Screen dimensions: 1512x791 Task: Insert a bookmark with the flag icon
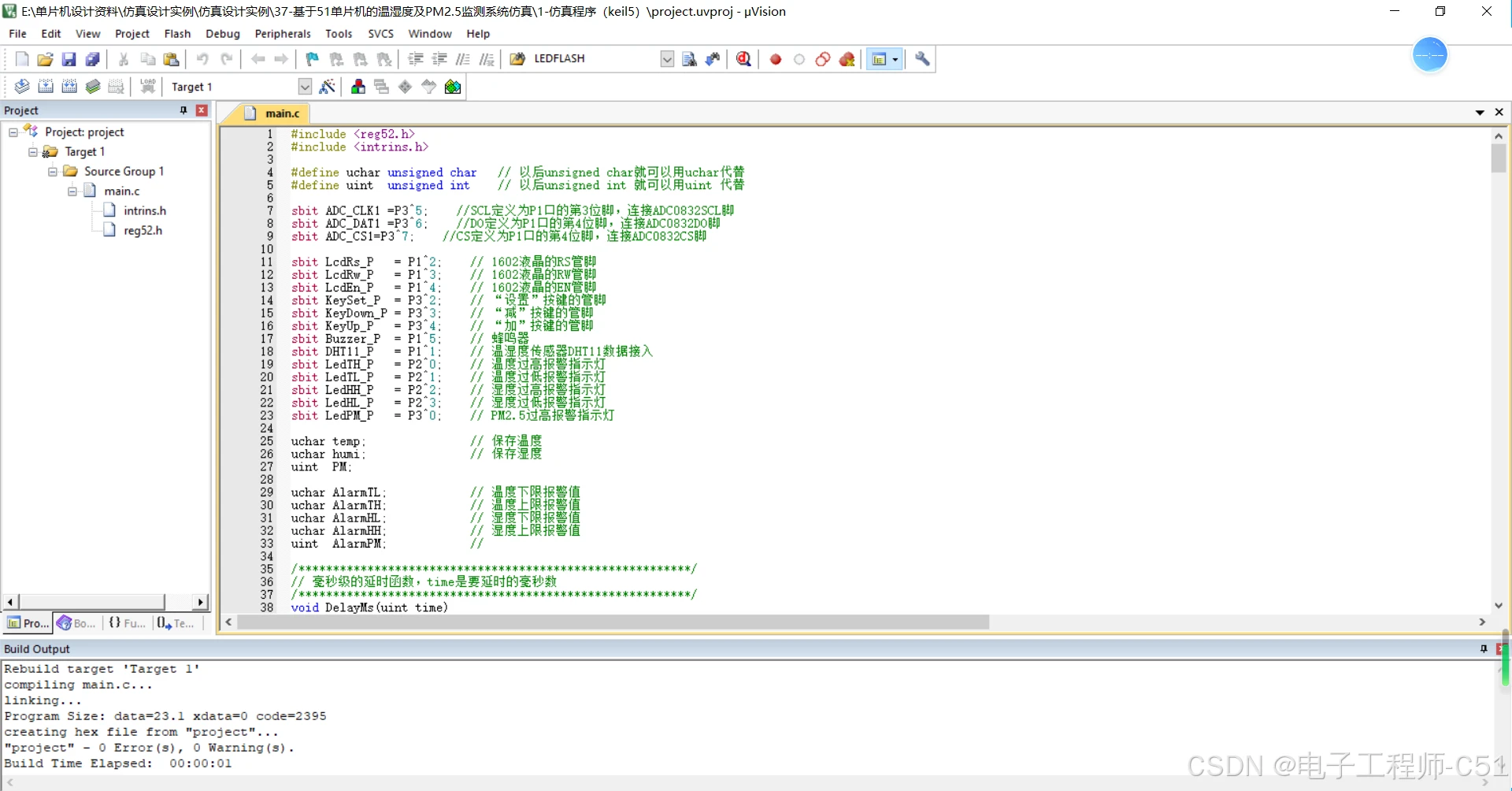(313, 59)
